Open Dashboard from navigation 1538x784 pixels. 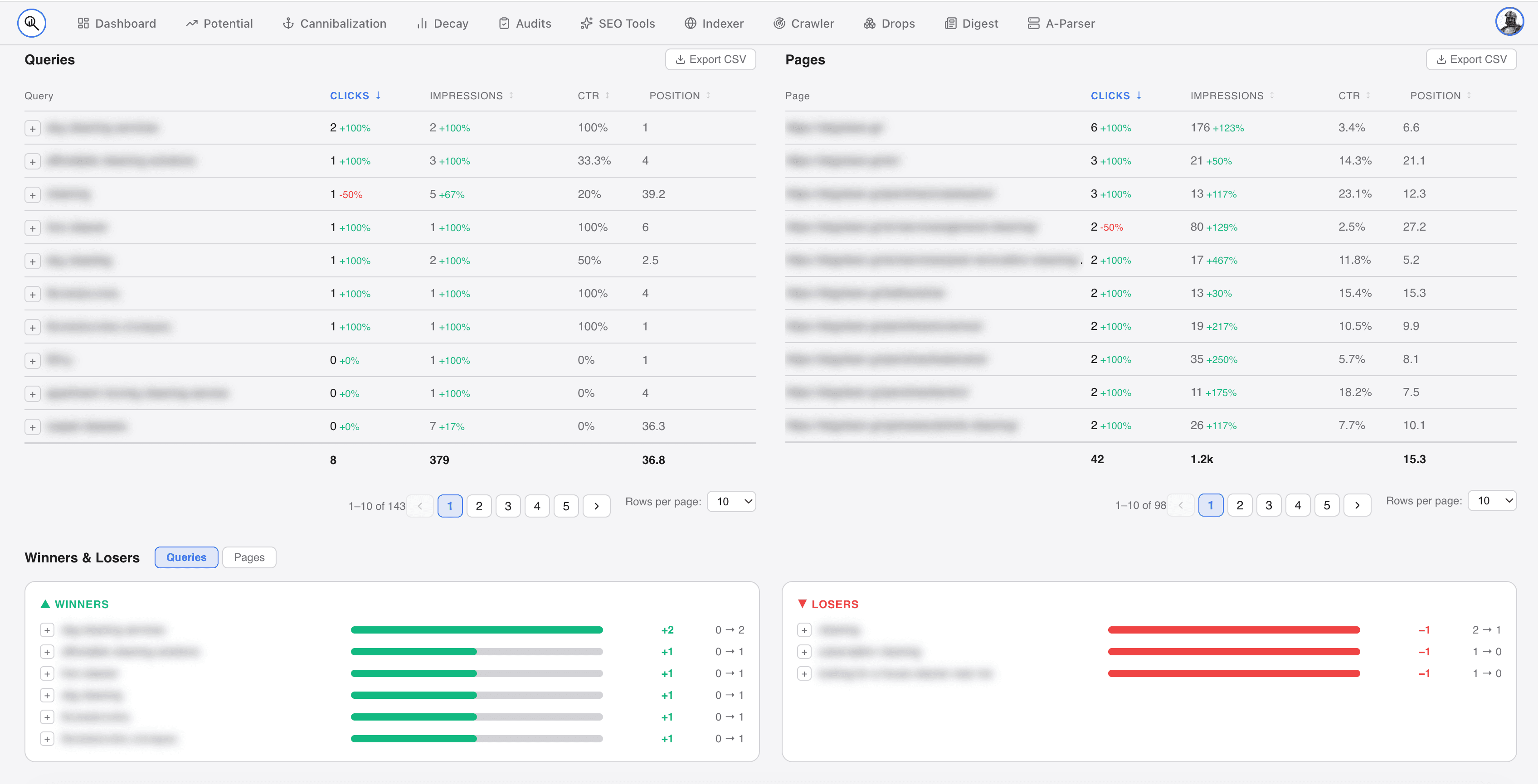117,23
